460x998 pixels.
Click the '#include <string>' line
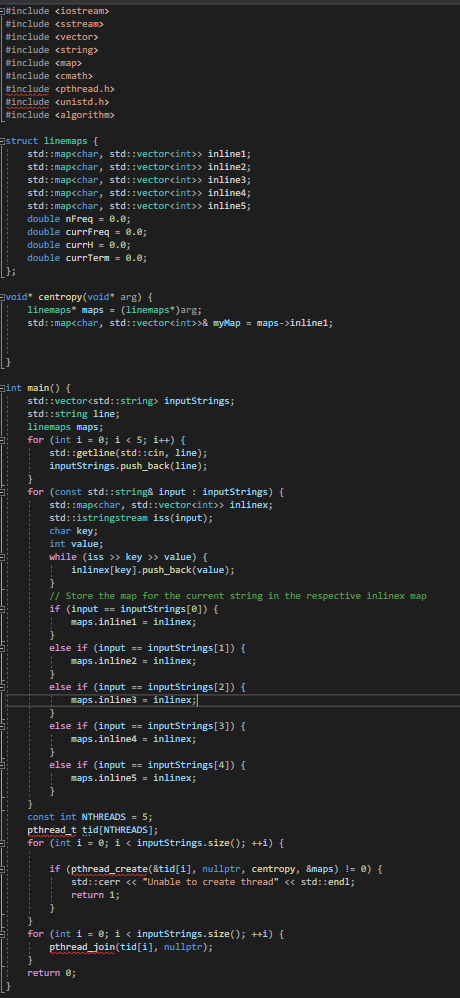click(52, 50)
